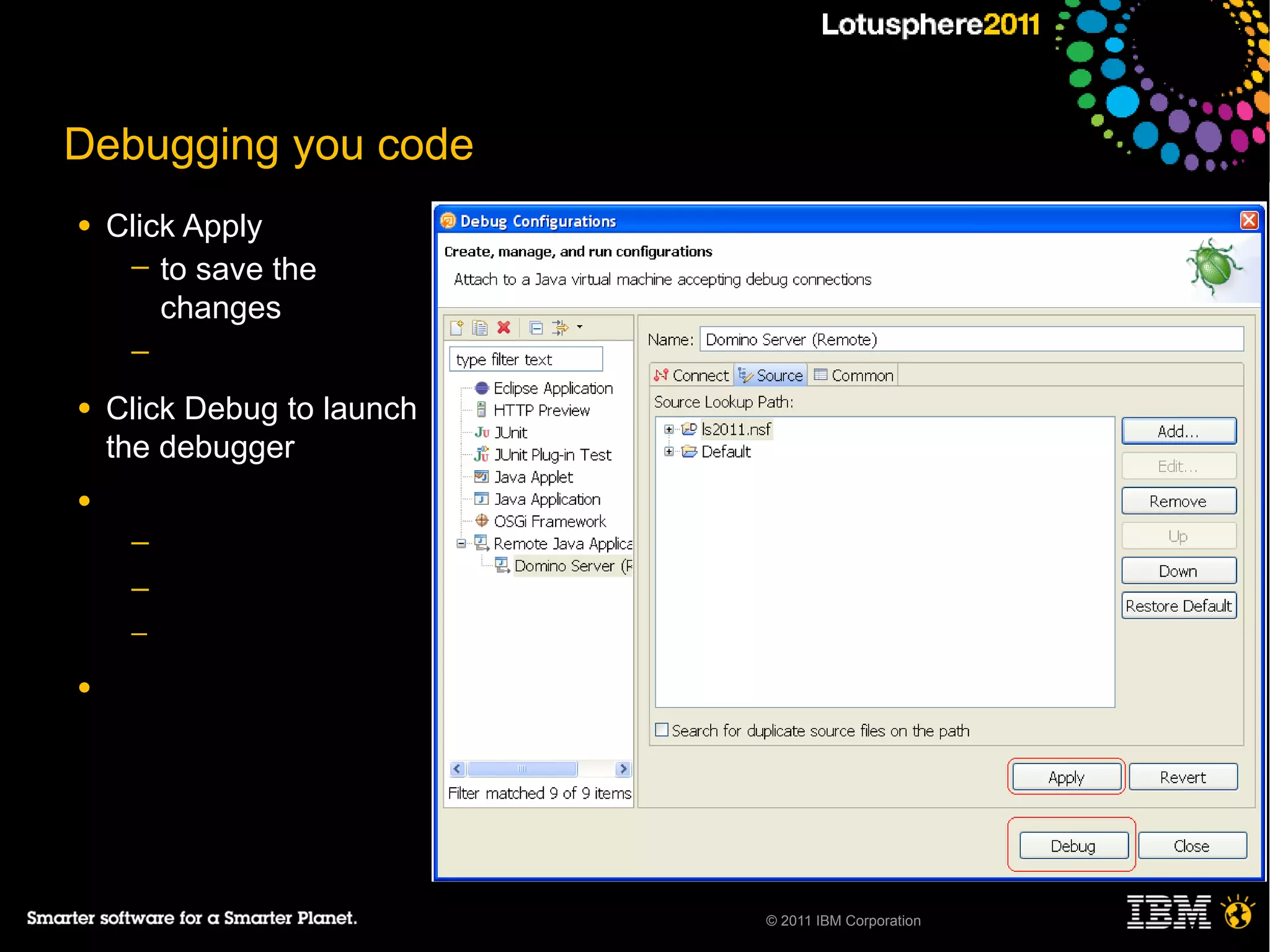Click the Default folder icon

click(x=689, y=451)
